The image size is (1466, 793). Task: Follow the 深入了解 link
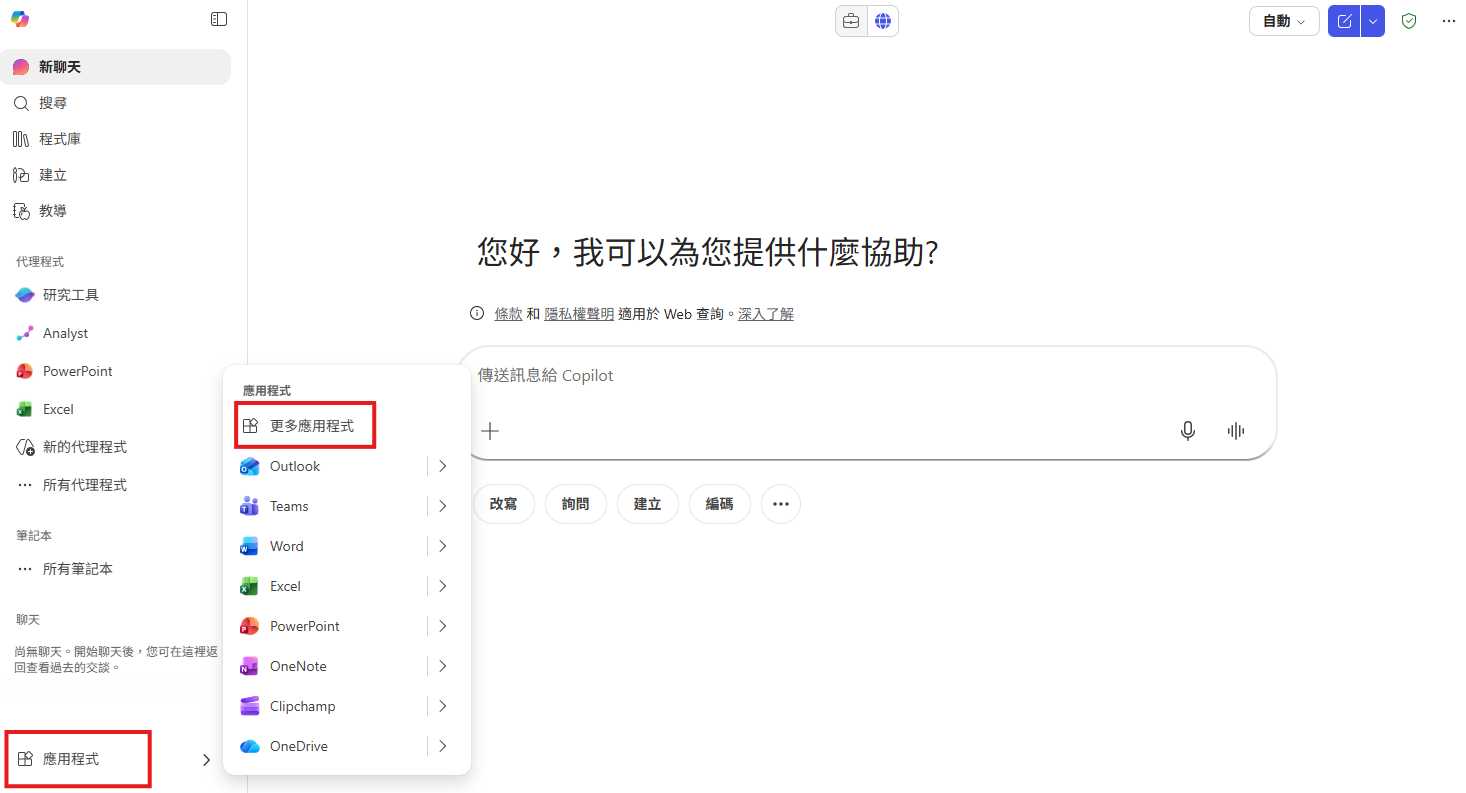click(x=766, y=314)
